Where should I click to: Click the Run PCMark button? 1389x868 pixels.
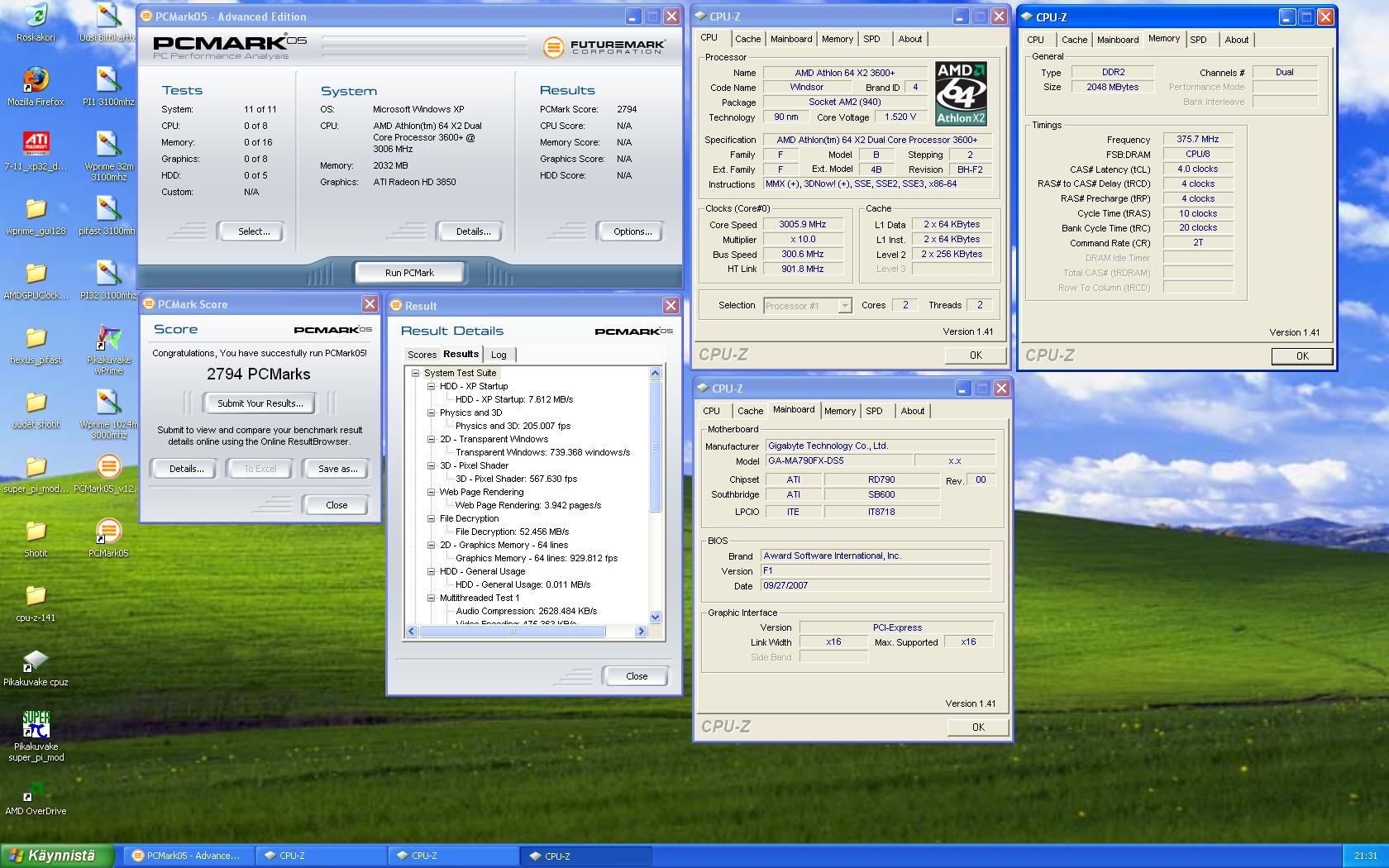(x=409, y=273)
